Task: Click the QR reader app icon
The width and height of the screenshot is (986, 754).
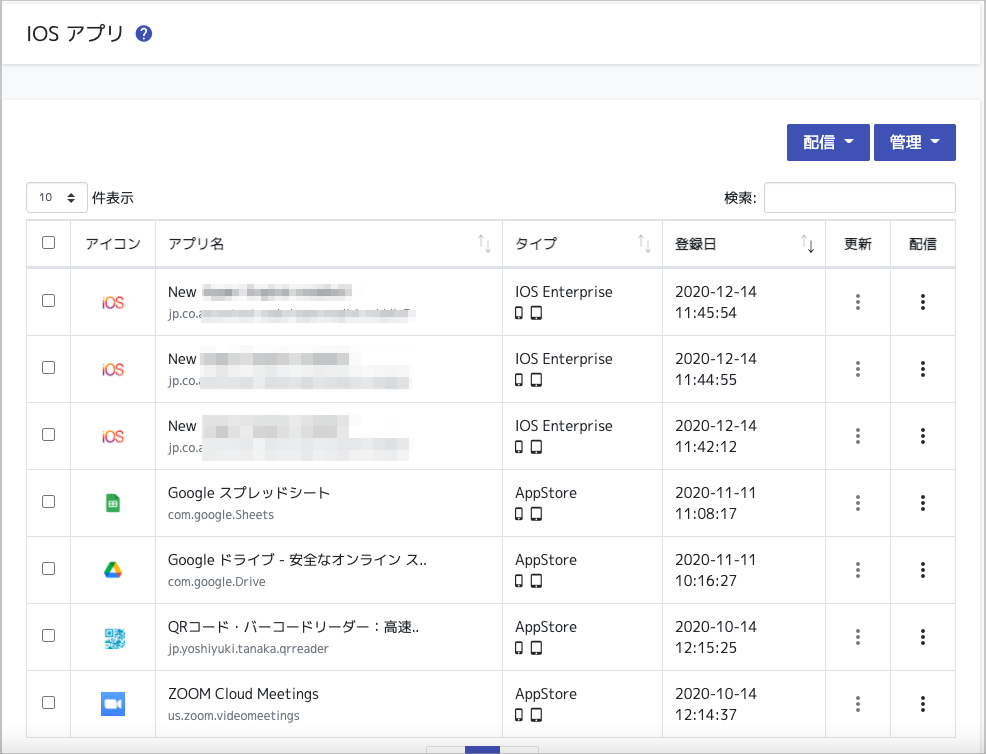Action: pos(114,638)
